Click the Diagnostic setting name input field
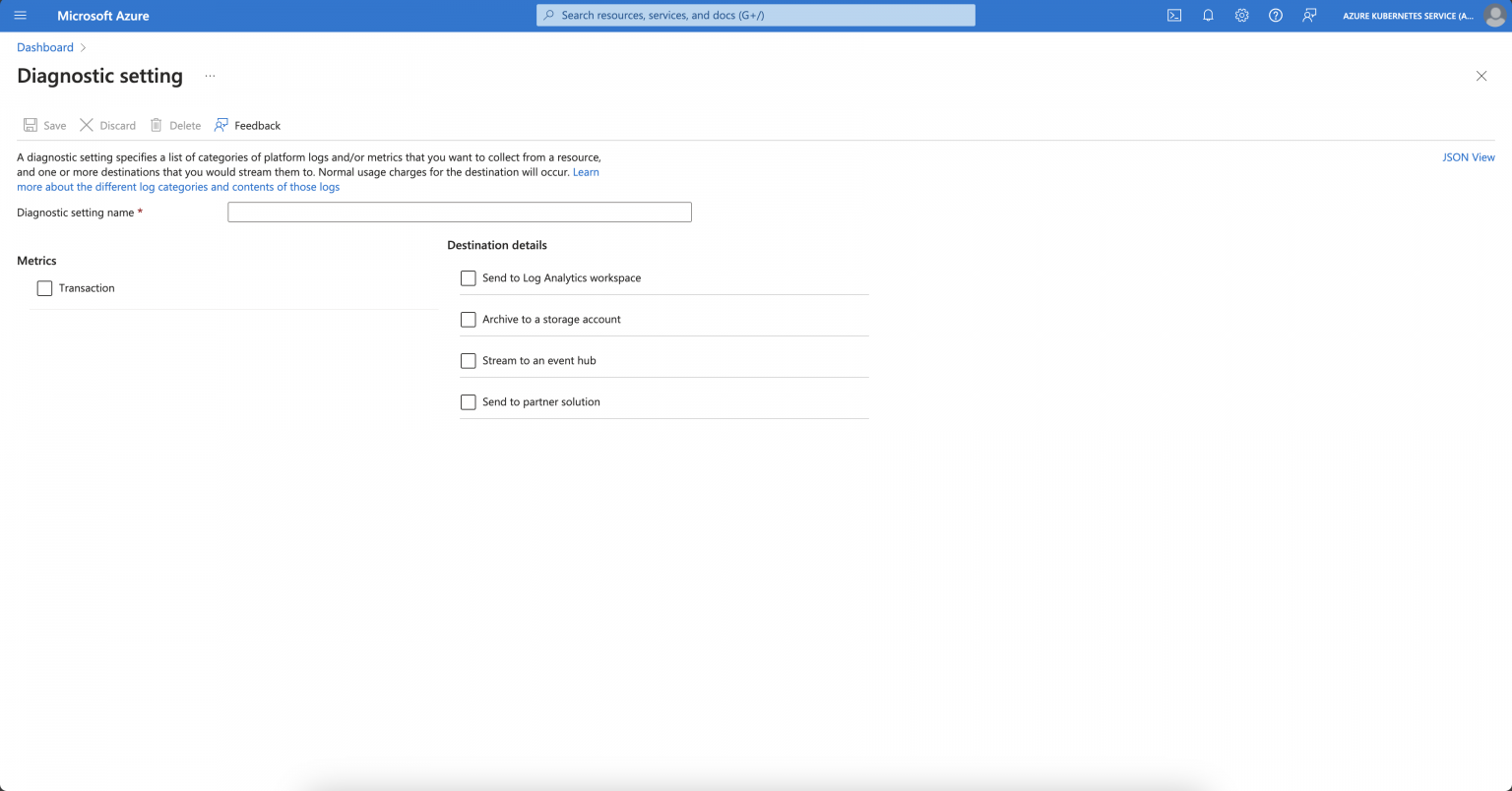The height and width of the screenshot is (791, 1512). [459, 212]
